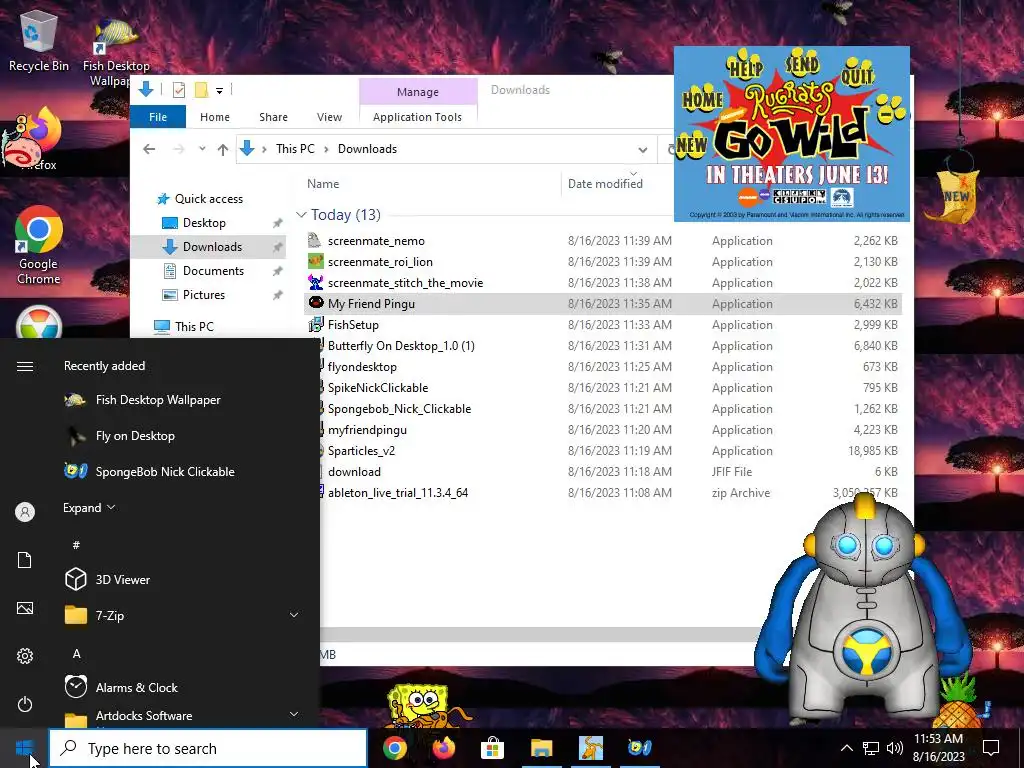
Task: Open Settings gear in Start menu
Action: (x=25, y=656)
